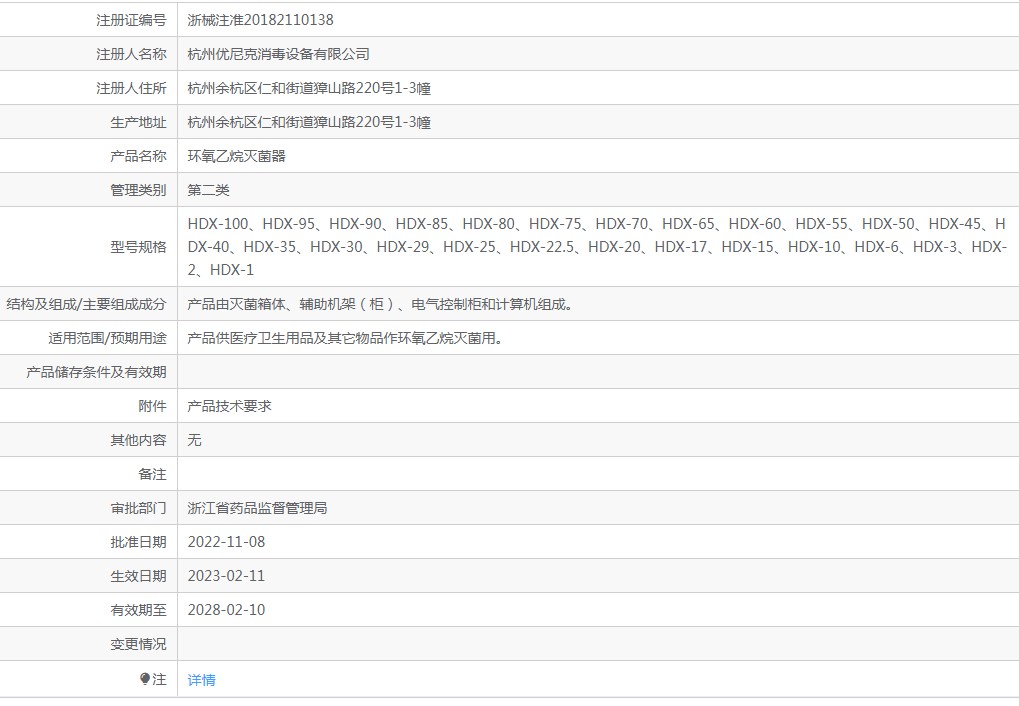Screen dimensions: 1019x706
Task: Click the 附件 label
Action: coord(153,406)
